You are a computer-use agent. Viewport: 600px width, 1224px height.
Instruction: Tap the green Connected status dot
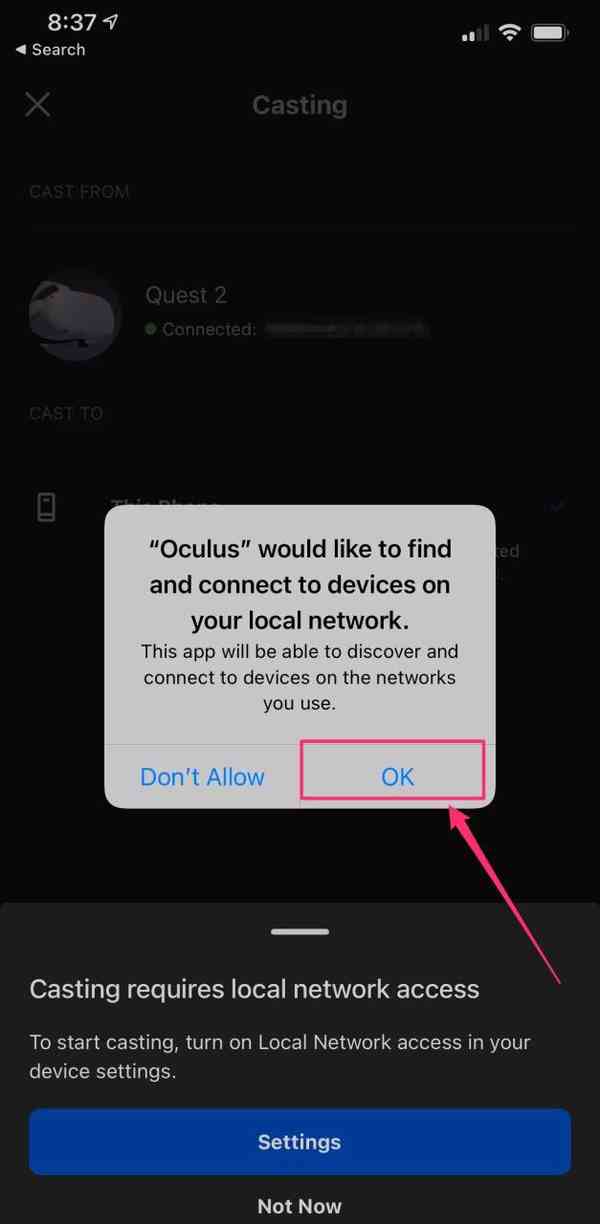tap(151, 328)
